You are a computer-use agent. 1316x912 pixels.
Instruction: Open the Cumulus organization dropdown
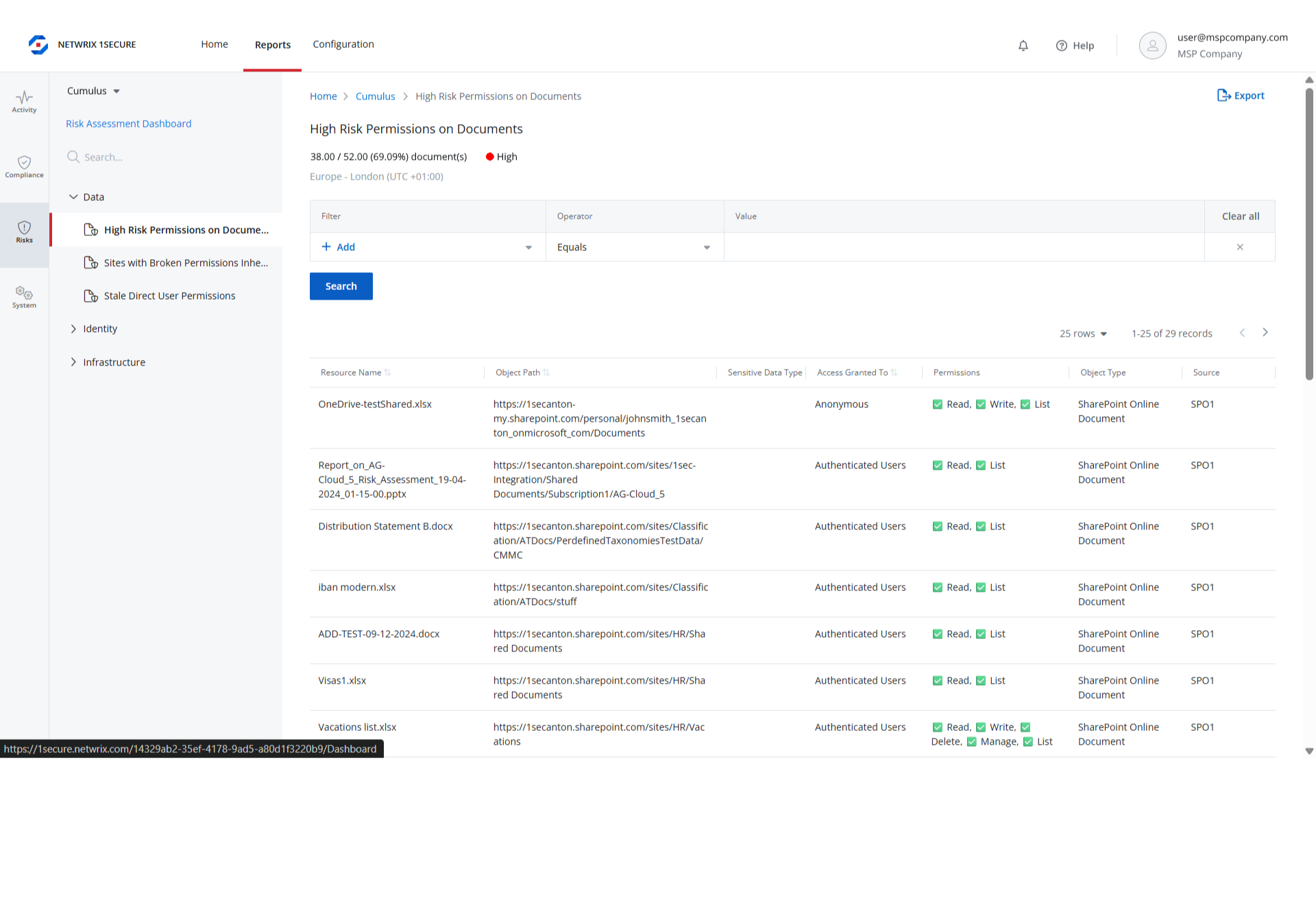pyautogui.click(x=93, y=91)
